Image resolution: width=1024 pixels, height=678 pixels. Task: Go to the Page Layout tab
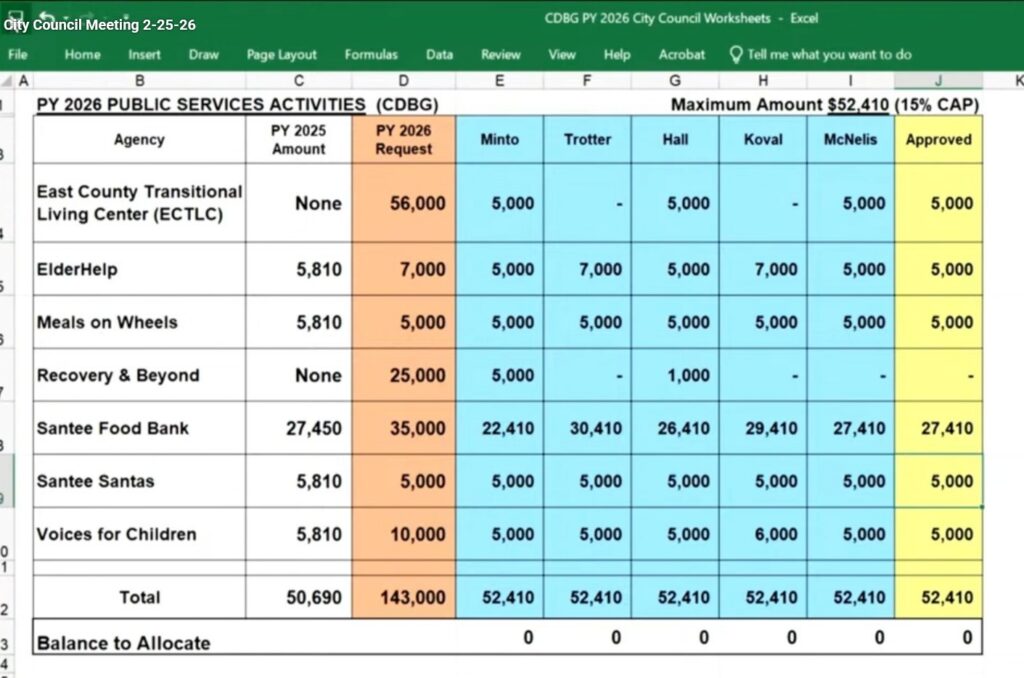coord(281,55)
